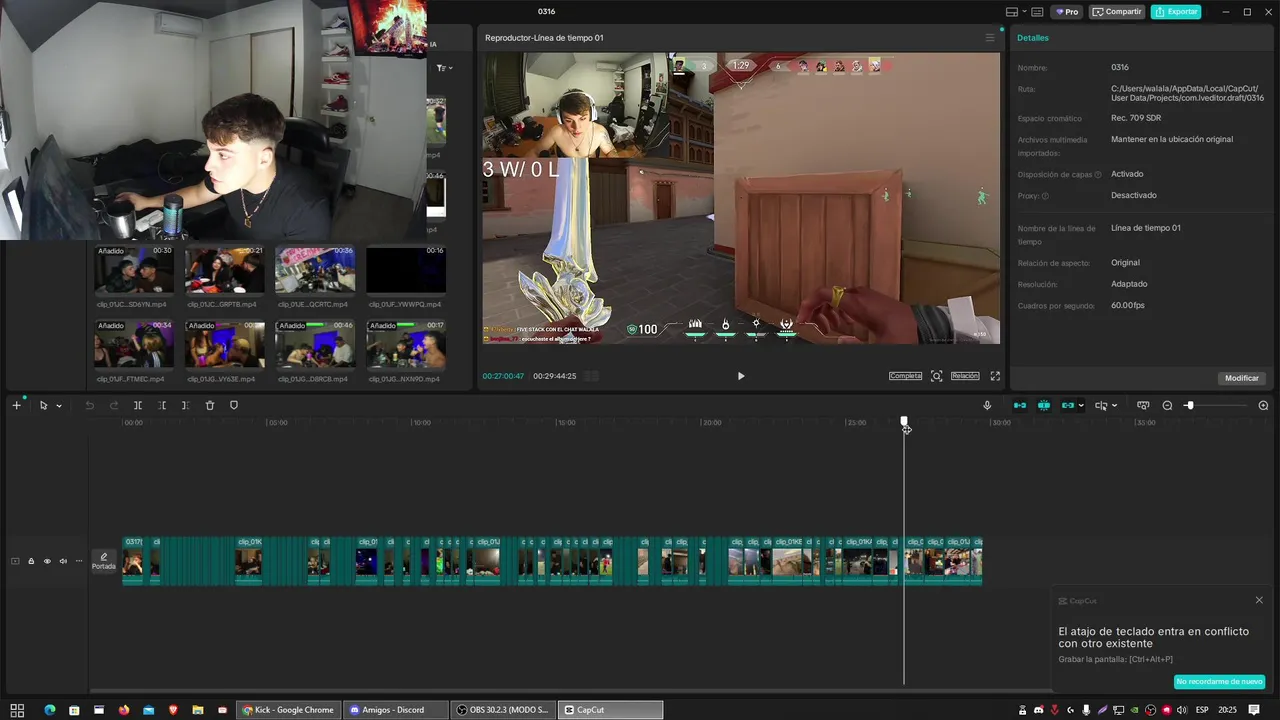1280x720 pixels.
Task: Start voice recording with the microphone icon
Action: click(x=987, y=405)
